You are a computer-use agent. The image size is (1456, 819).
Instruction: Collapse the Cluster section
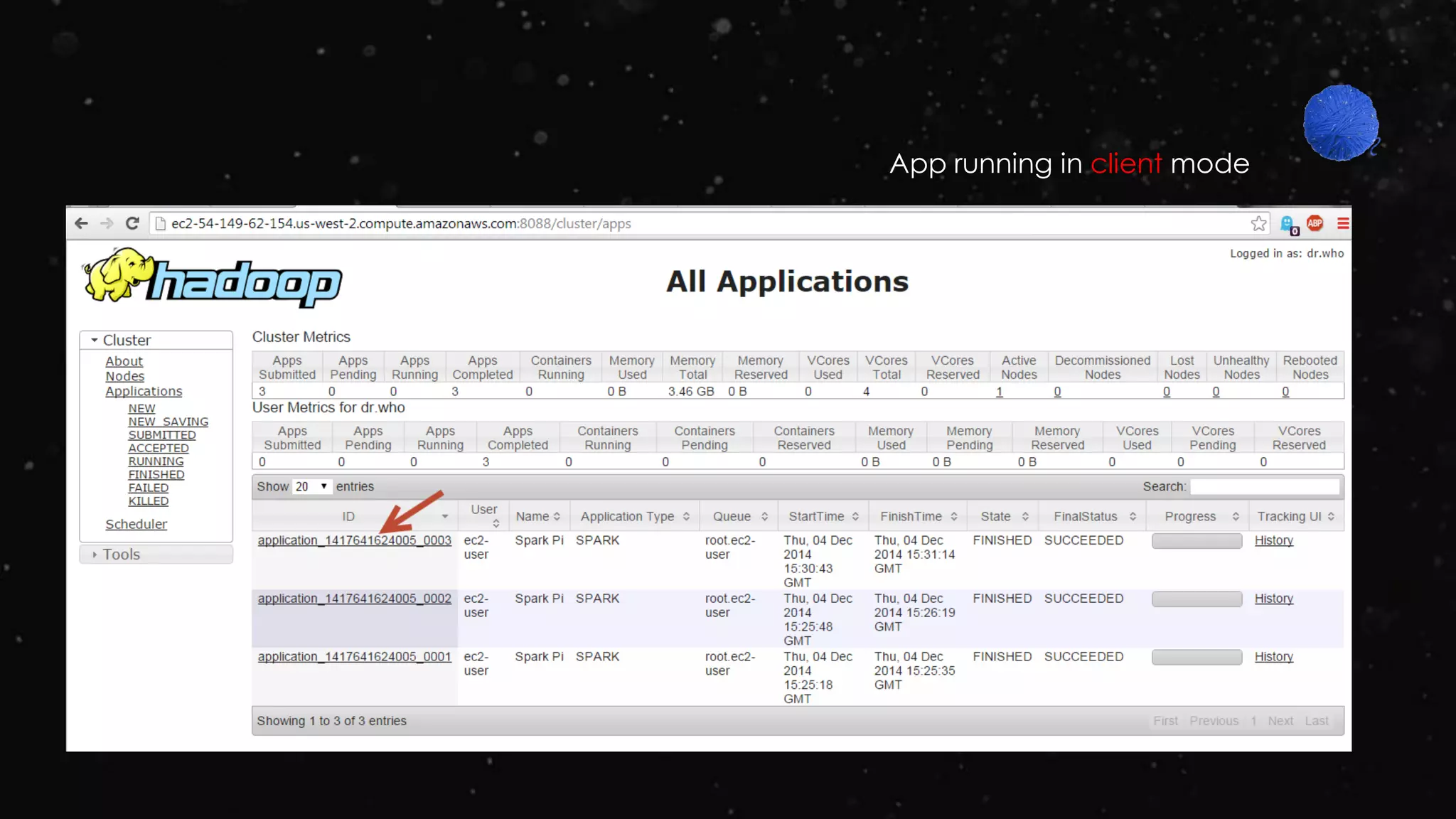(x=156, y=340)
